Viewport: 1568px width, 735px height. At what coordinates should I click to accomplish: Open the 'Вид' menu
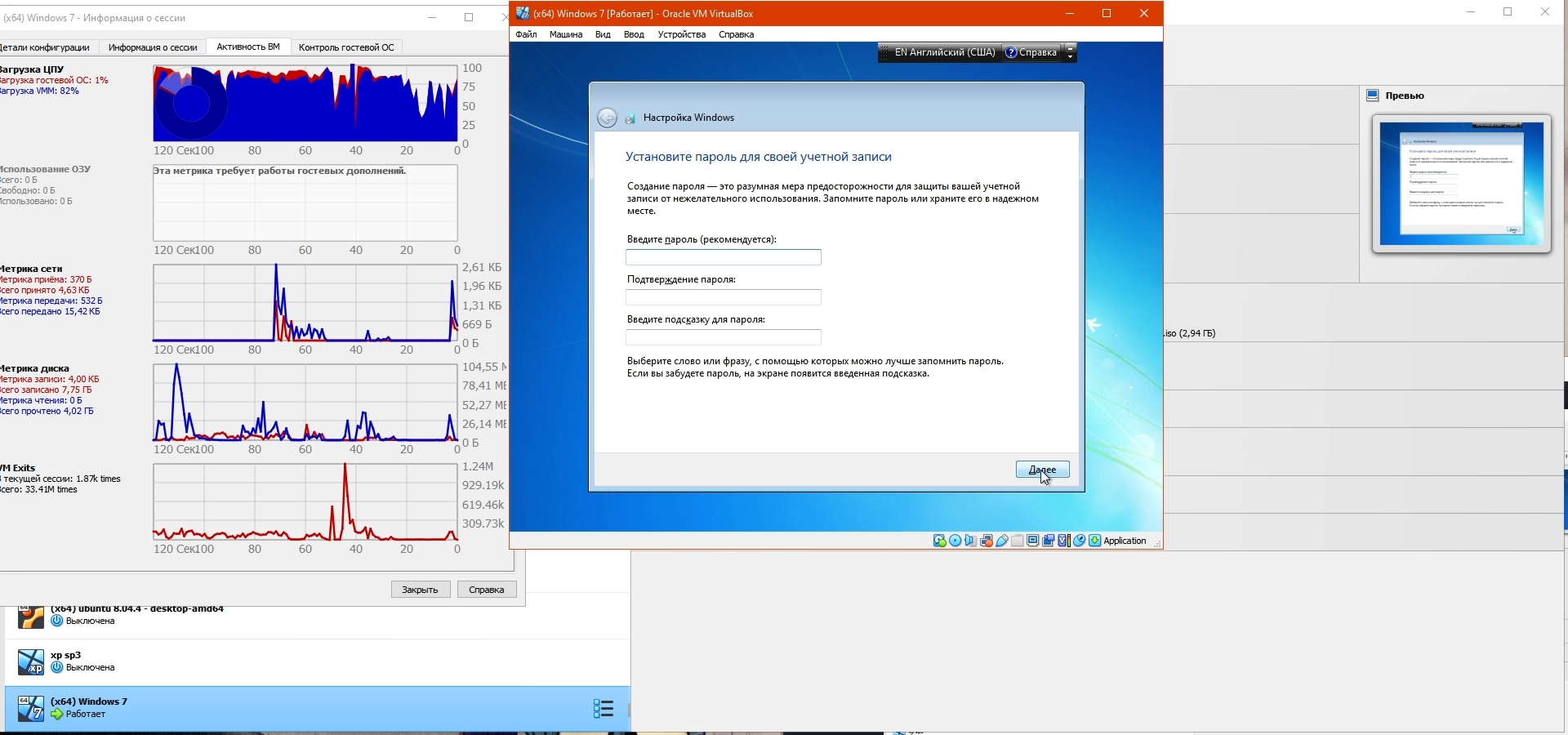pyautogui.click(x=603, y=34)
